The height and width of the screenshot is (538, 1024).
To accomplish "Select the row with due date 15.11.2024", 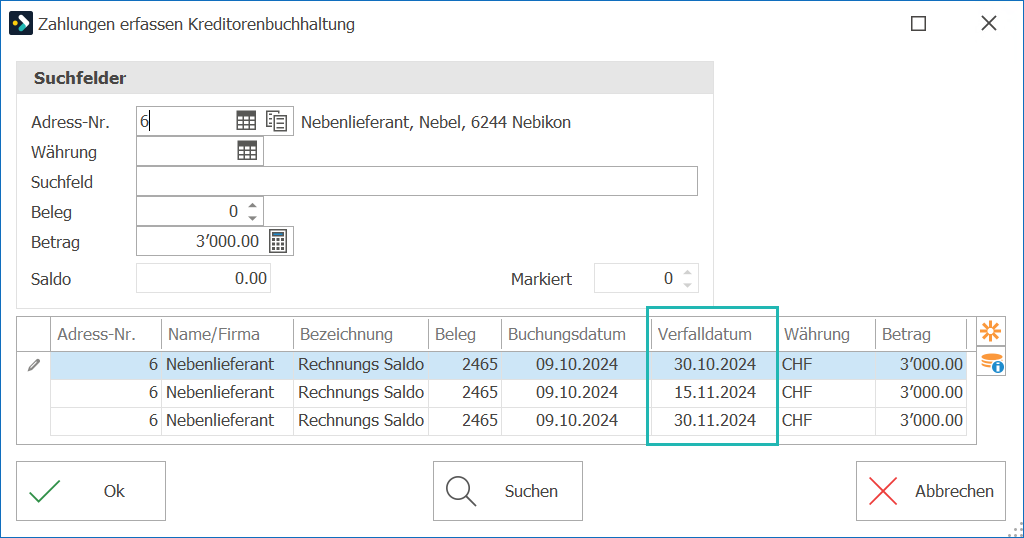I will [x=508, y=392].
